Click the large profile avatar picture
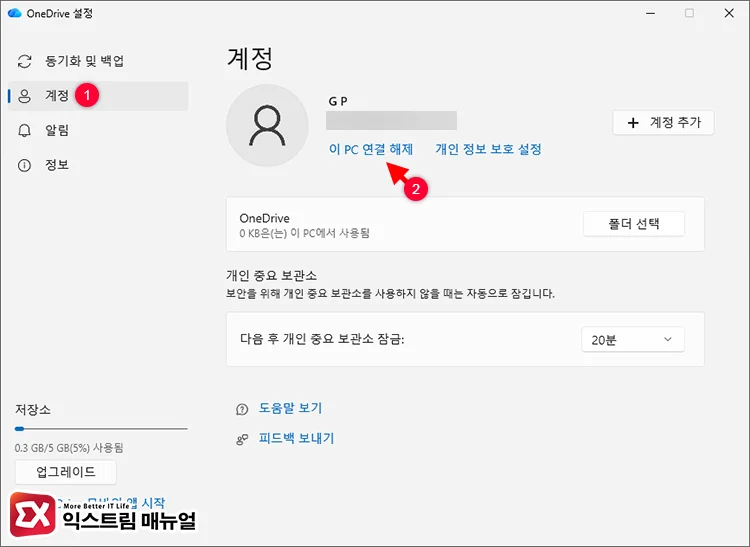The width and height of the screenshot is (750, 547). tap(267, 125)
